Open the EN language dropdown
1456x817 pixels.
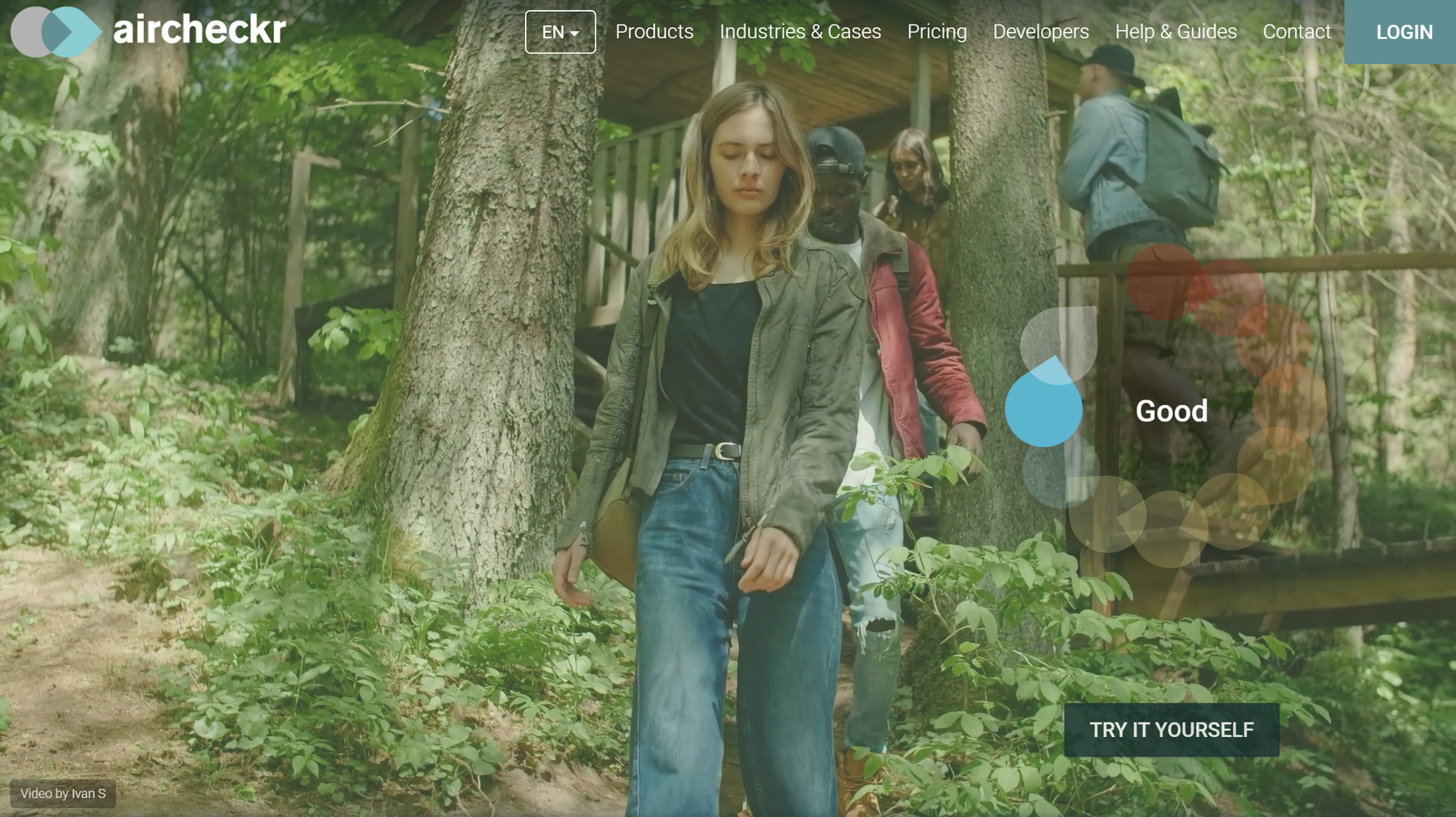[x=561, y=32]
